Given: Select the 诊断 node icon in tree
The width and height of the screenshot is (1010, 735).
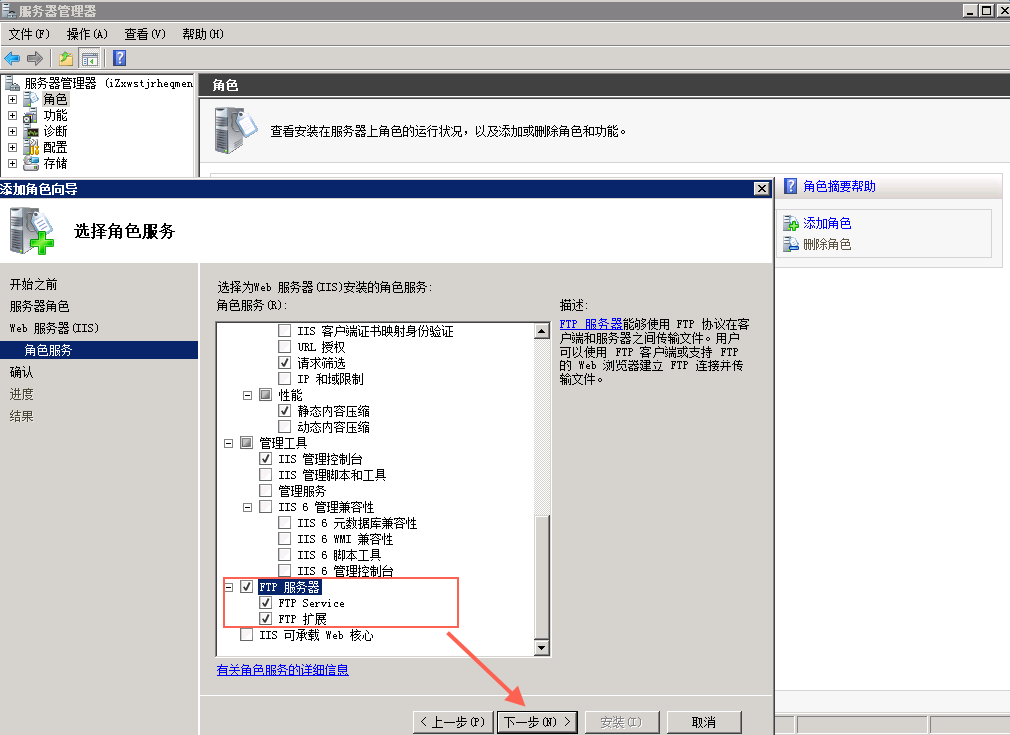Looking at the screenshot, I should pos(31,131).
